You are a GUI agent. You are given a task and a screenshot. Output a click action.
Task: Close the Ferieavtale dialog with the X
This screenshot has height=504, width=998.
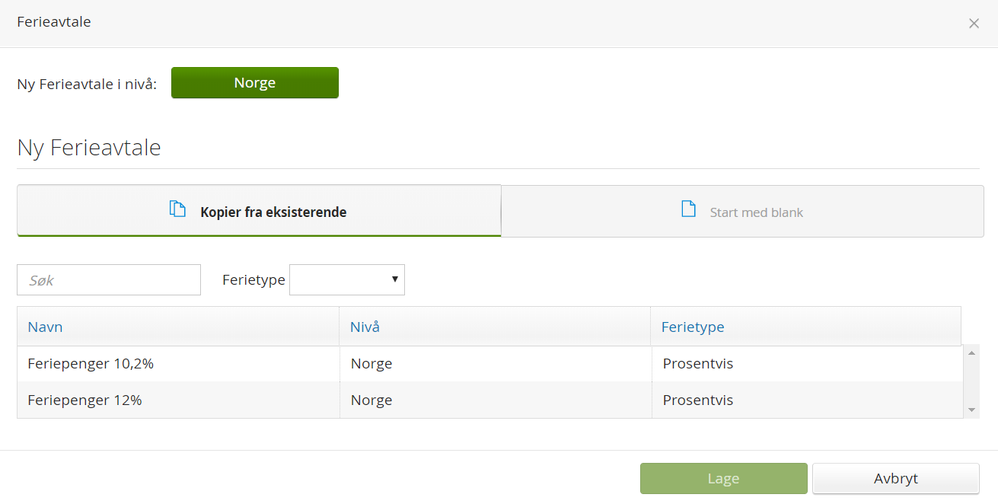pos(974,23)
